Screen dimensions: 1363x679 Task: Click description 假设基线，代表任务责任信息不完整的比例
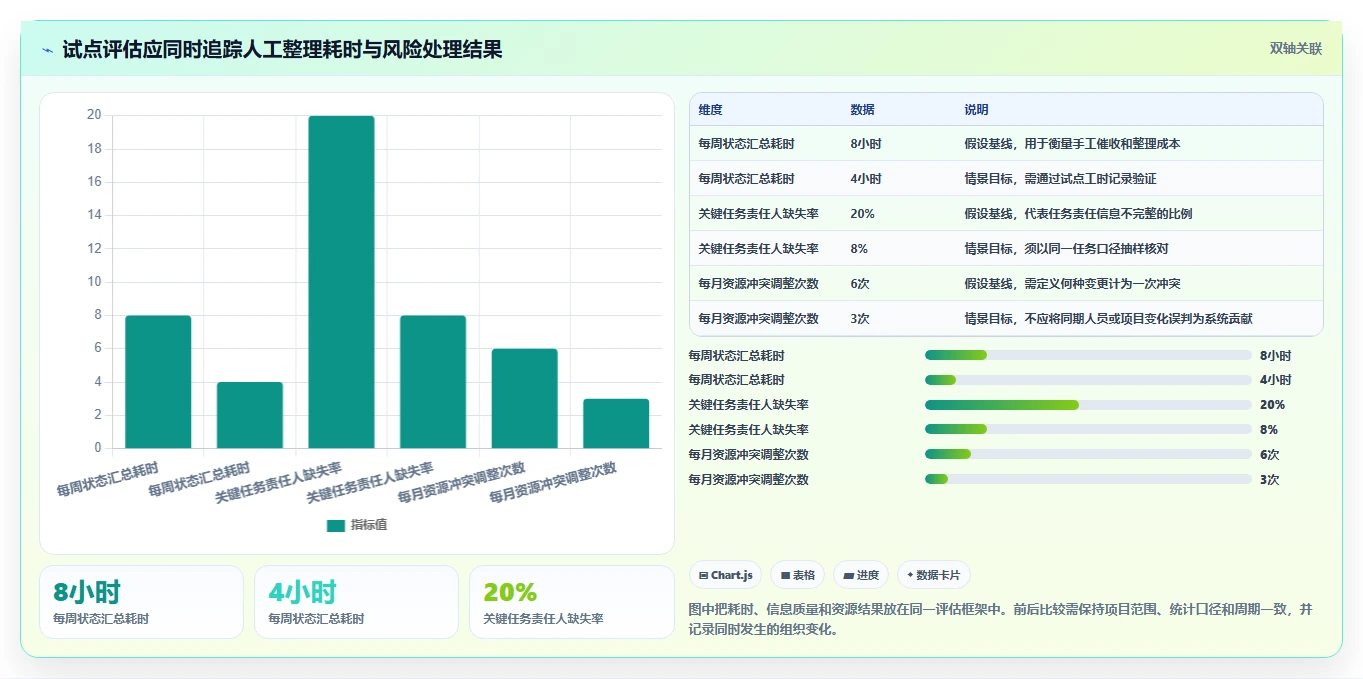(x=1078, y=213)
